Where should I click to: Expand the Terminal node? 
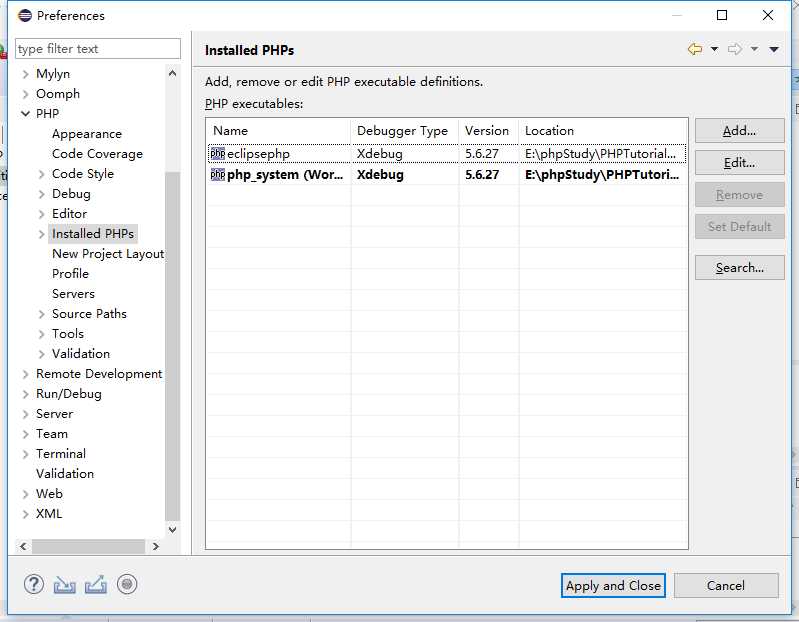(25, 454)
